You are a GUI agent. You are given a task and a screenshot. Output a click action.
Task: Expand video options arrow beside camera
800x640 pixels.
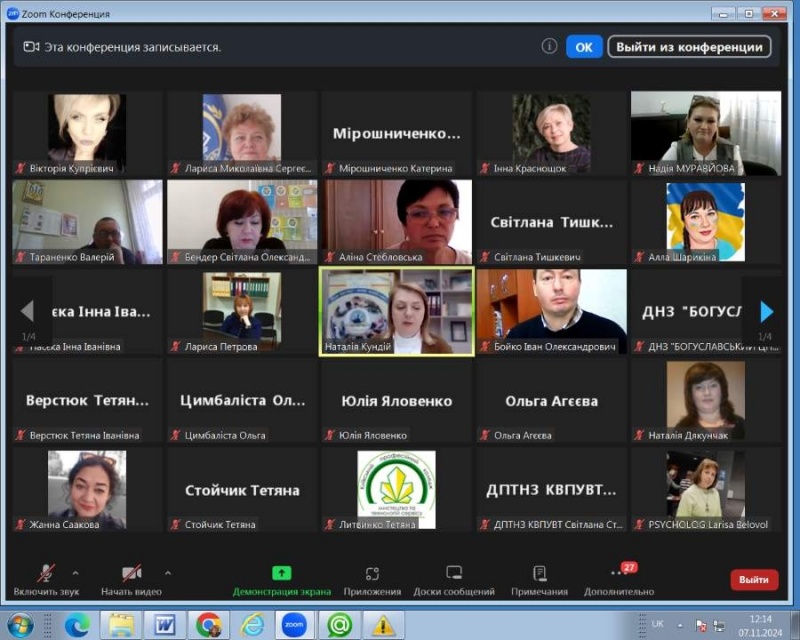pos(167,573)
